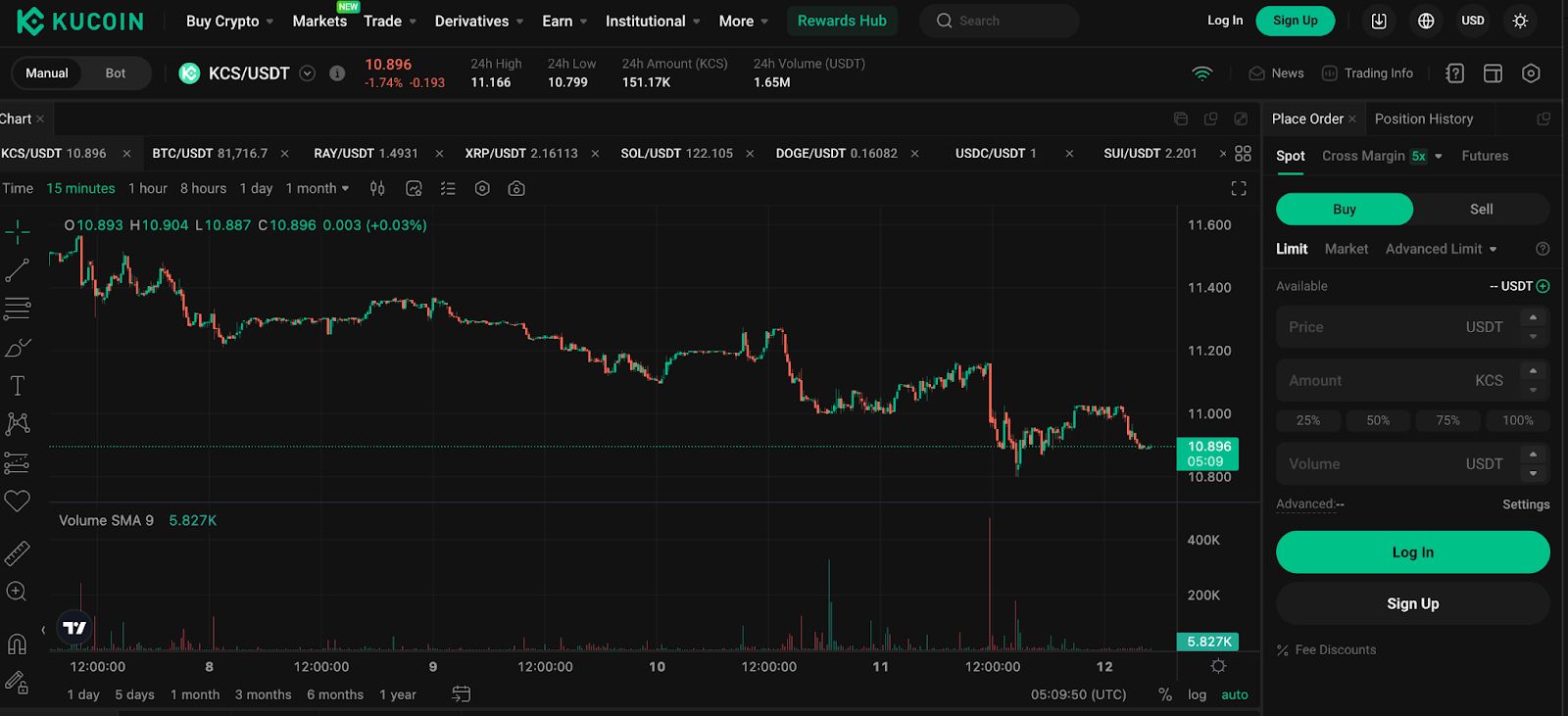Click the Rewards Hub button
Image resolution: width=1568 pixels, height=716 pixels.
coord(842,21)
